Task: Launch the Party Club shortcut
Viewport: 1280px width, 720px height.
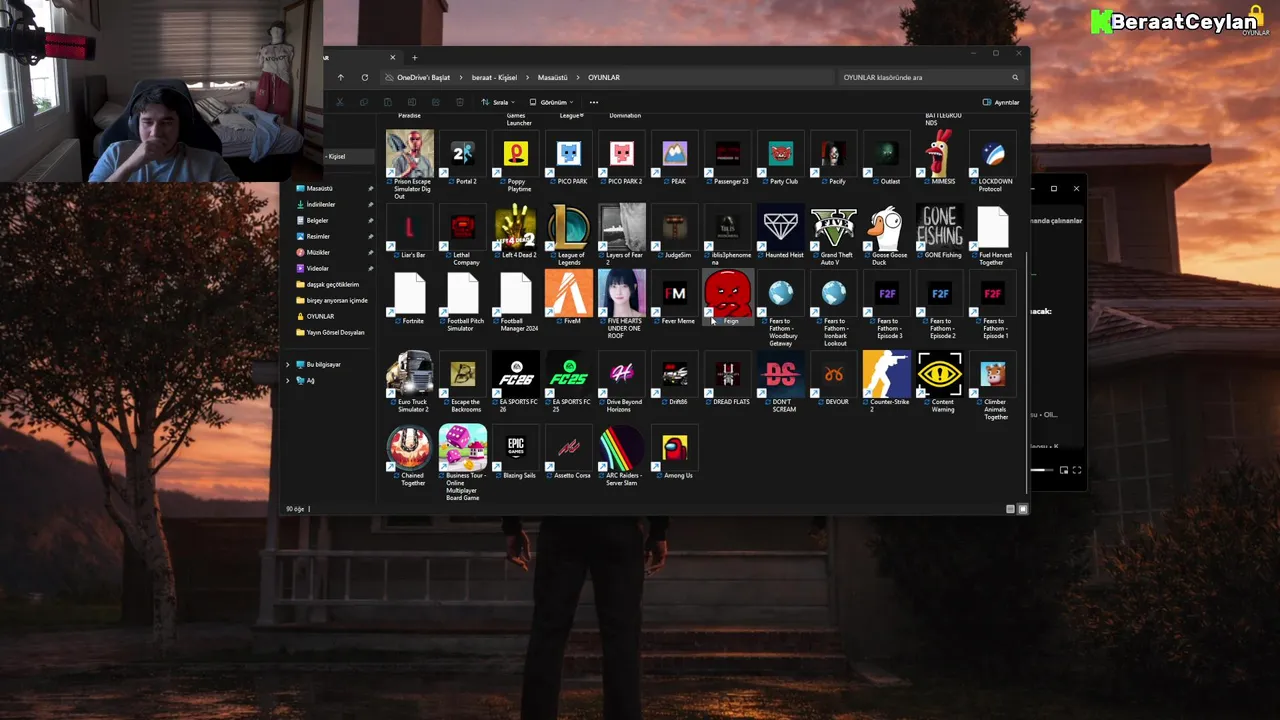Action: click(781, 158)
